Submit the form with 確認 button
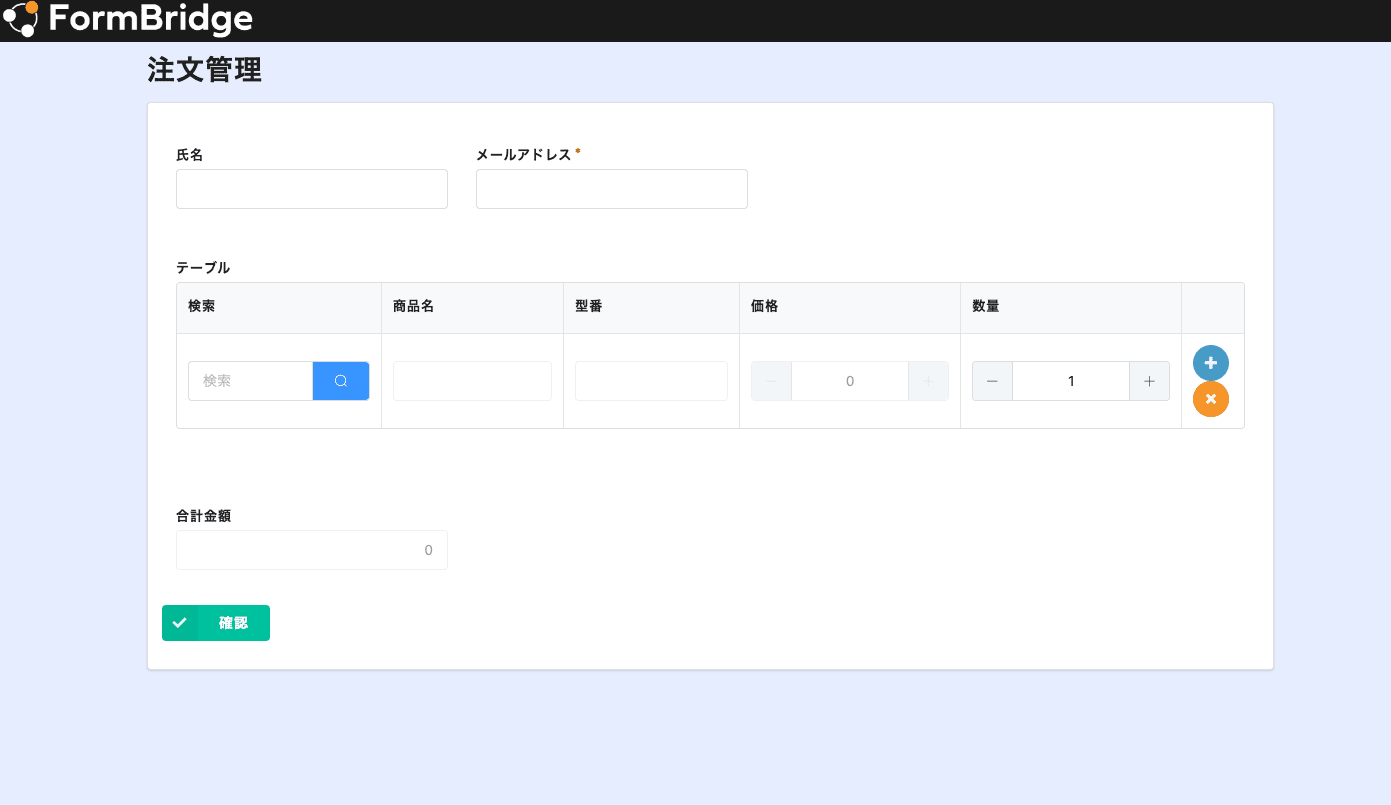Screen dimensions: 1391x805 (216, 623)
